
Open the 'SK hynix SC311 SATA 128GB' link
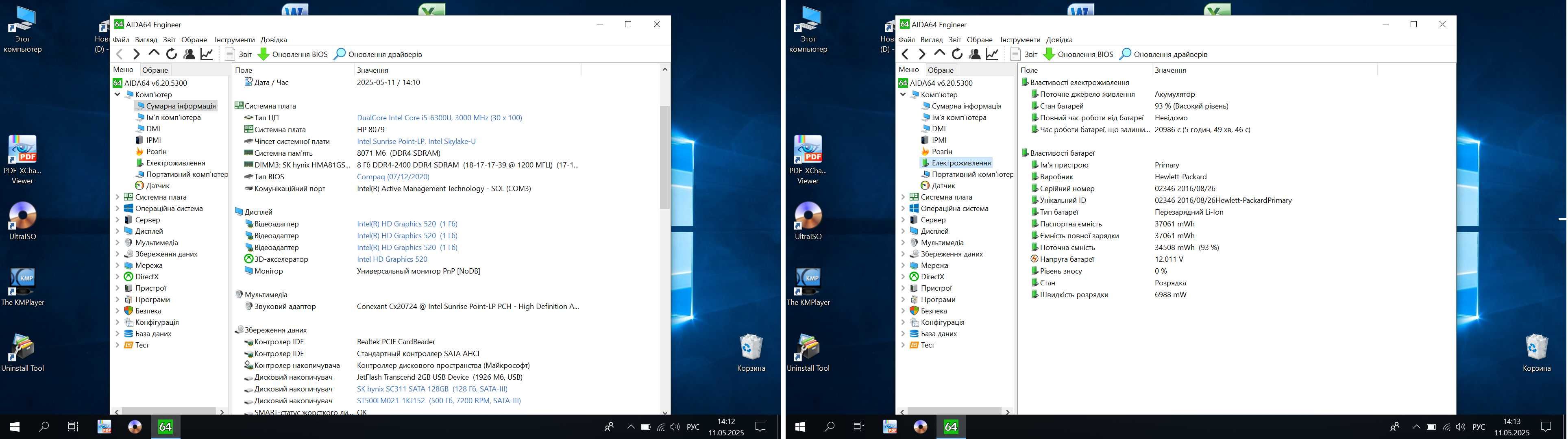click(432, 389)
